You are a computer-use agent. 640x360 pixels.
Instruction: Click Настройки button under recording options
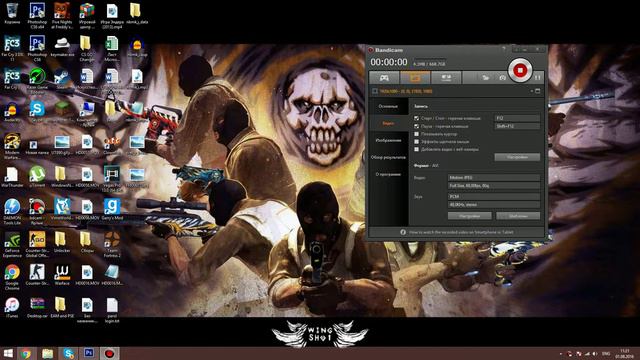517,157
